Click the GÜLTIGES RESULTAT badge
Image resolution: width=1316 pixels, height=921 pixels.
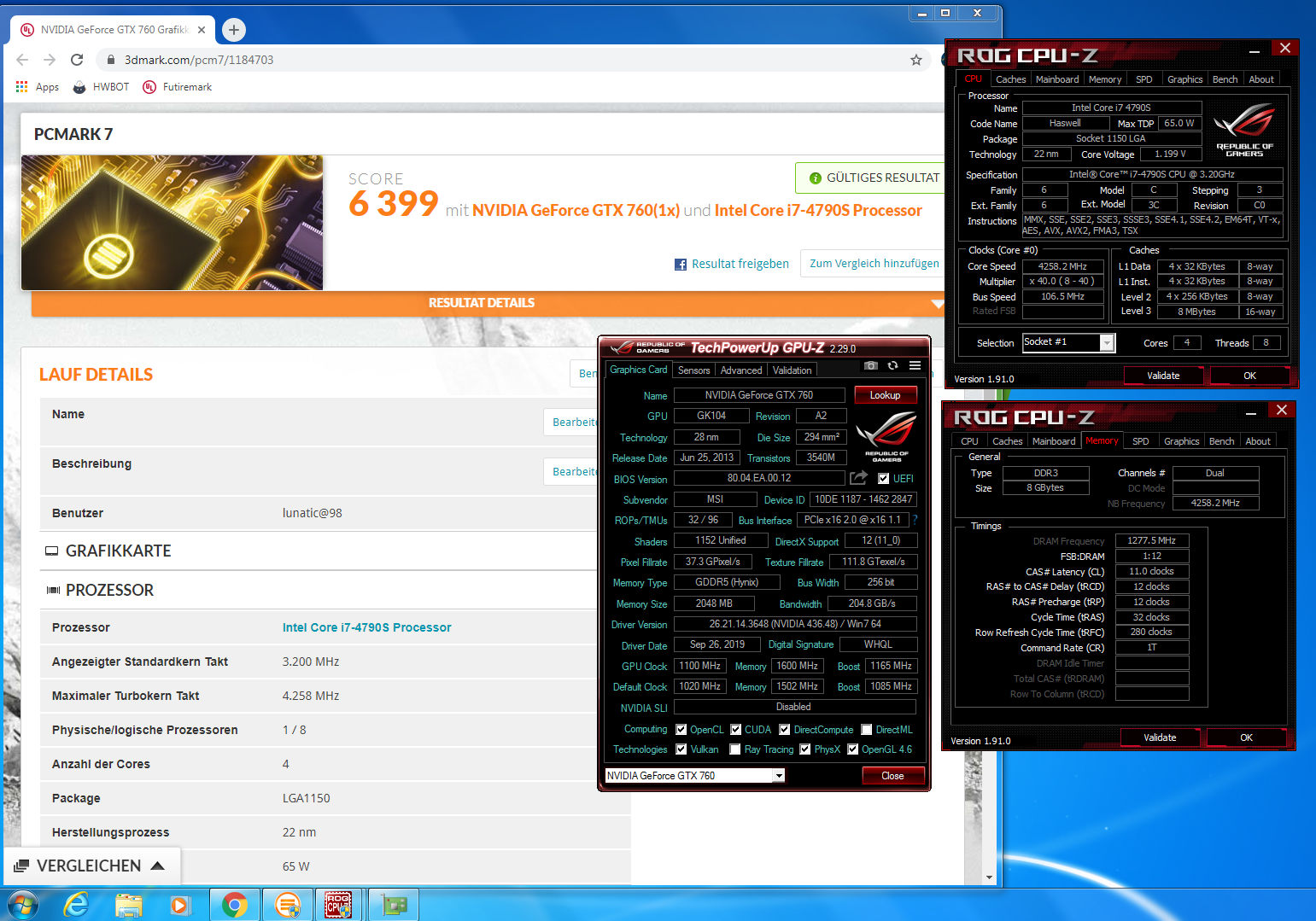[872, 178]
